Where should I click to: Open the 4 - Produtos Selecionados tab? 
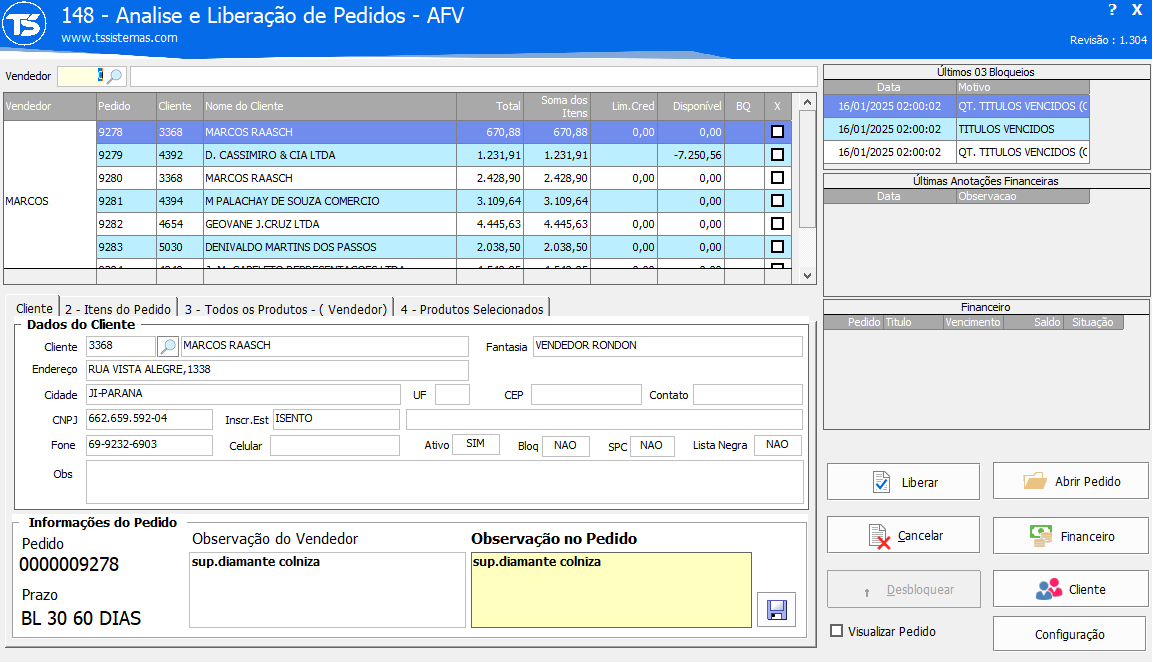[471, 309]
